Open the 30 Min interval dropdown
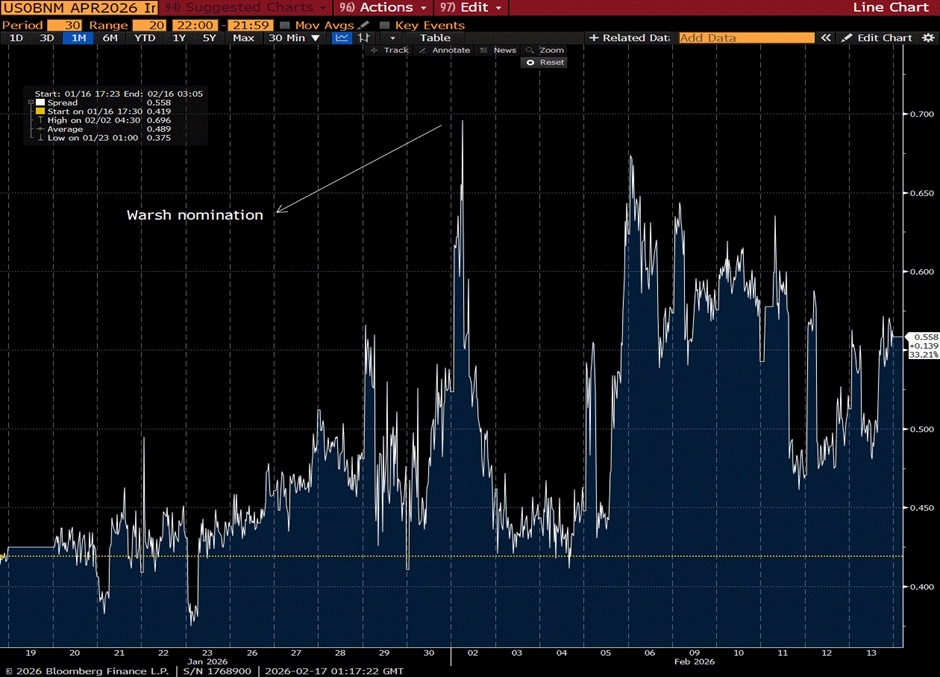This screenshot has height=677, width=940. coord(296,38)
